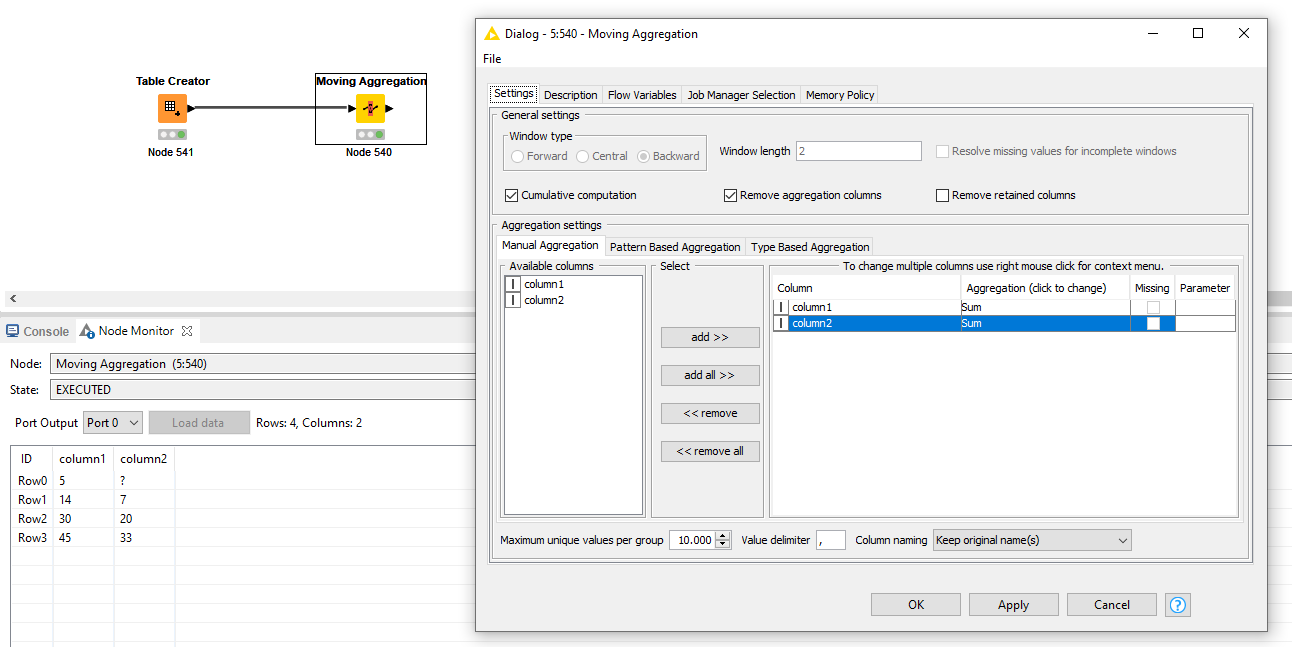
Task: Open the Pattern Based Aggregation tab
Action: 674,246
